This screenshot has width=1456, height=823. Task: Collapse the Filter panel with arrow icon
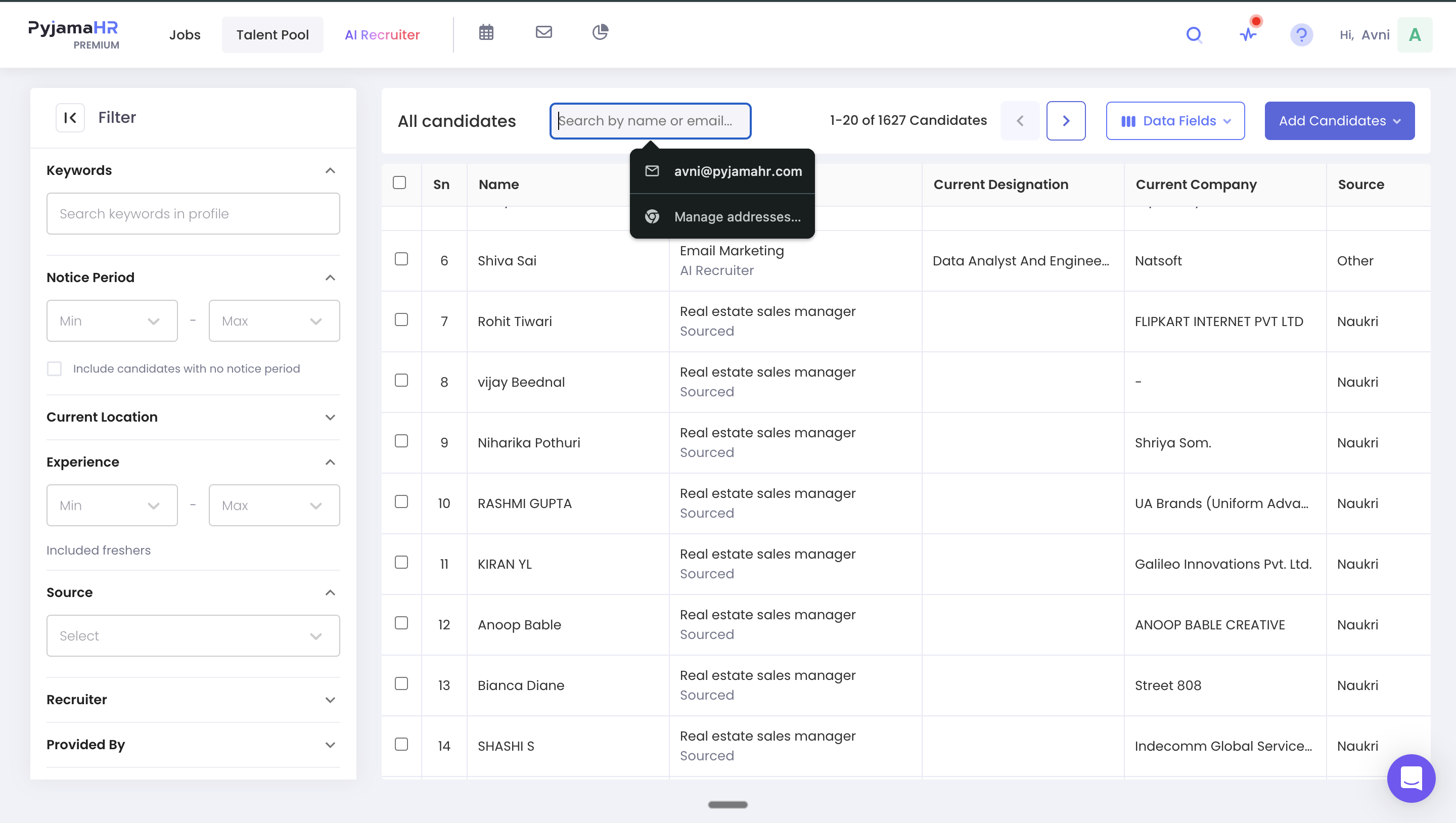[x=70, y=118]
